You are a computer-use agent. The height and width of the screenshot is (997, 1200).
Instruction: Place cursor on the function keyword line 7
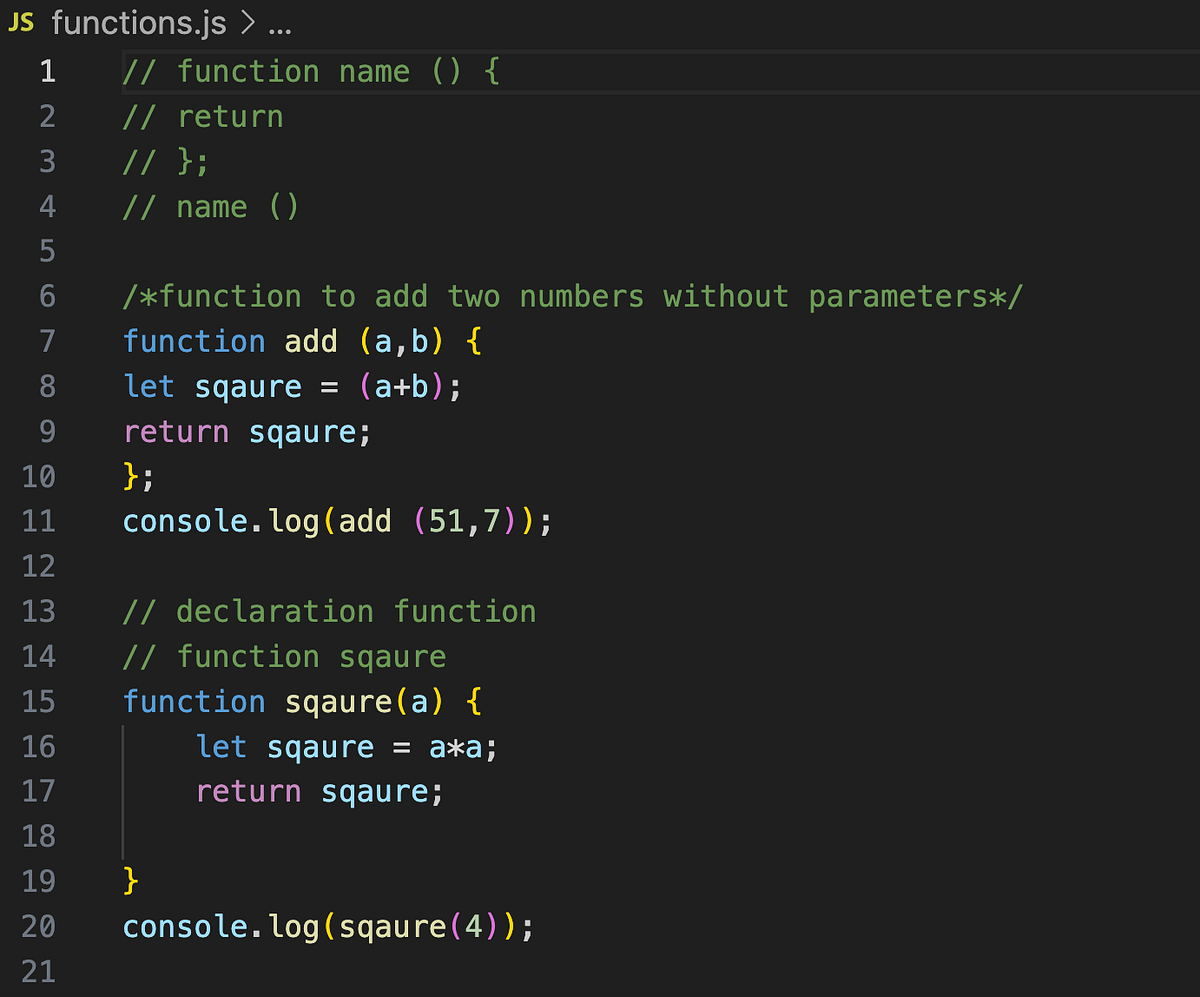194,341
